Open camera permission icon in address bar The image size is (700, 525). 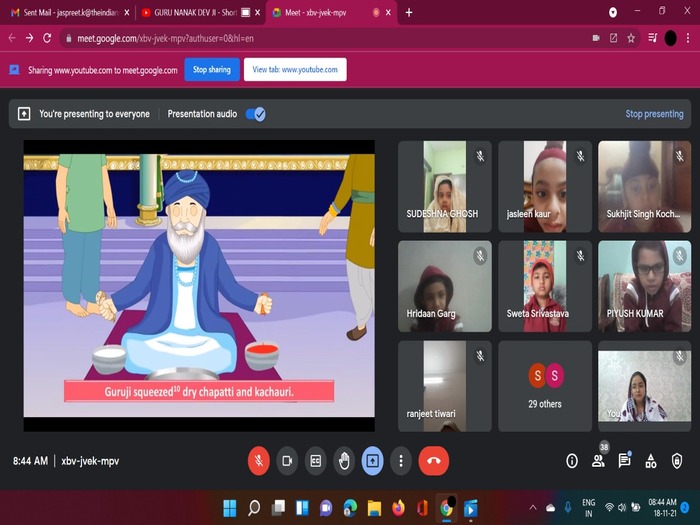click(x=596, y=38)
